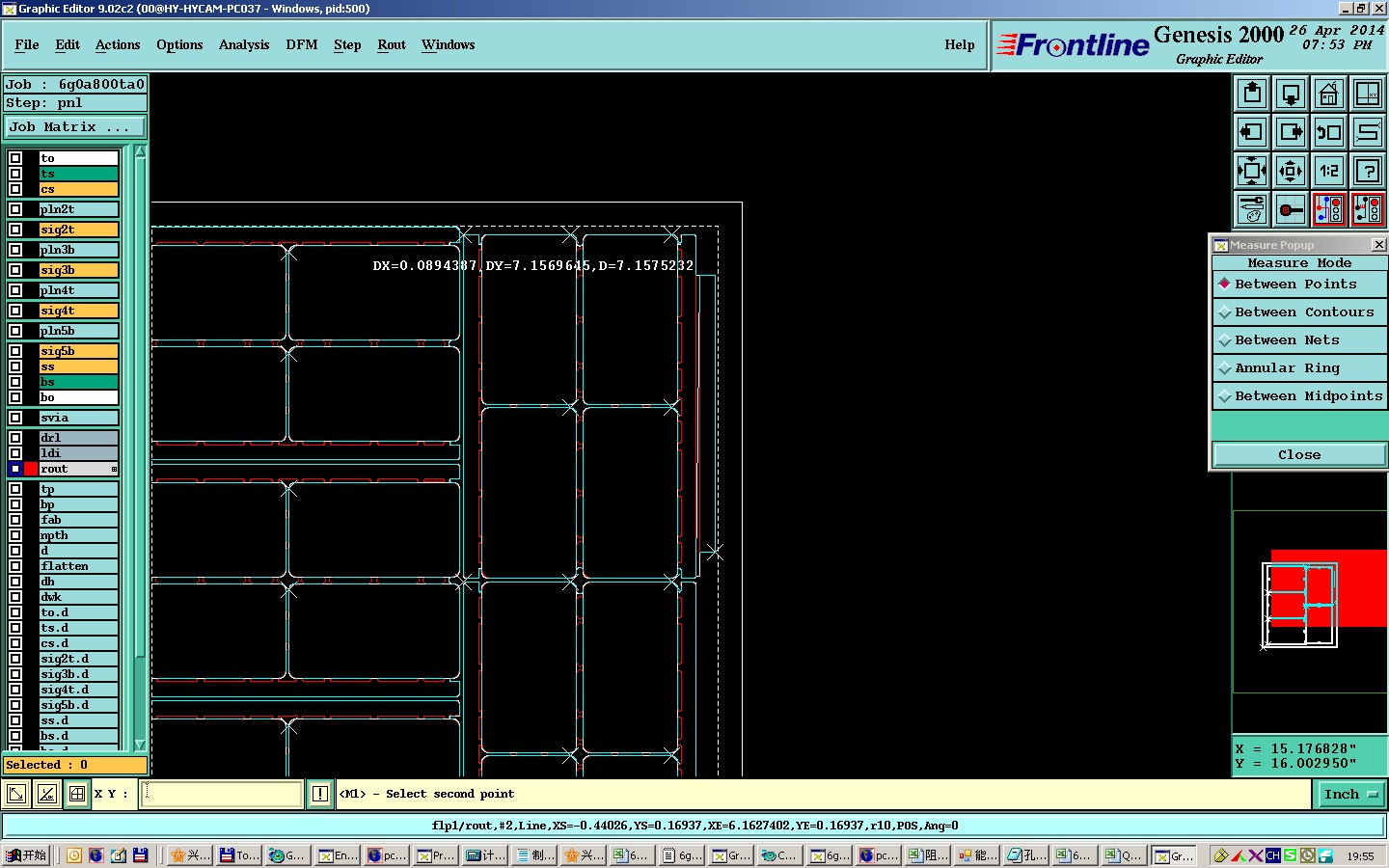Open the Actions menu
The height and width of the screenshot is (868, 1389).
coord(118,44)
